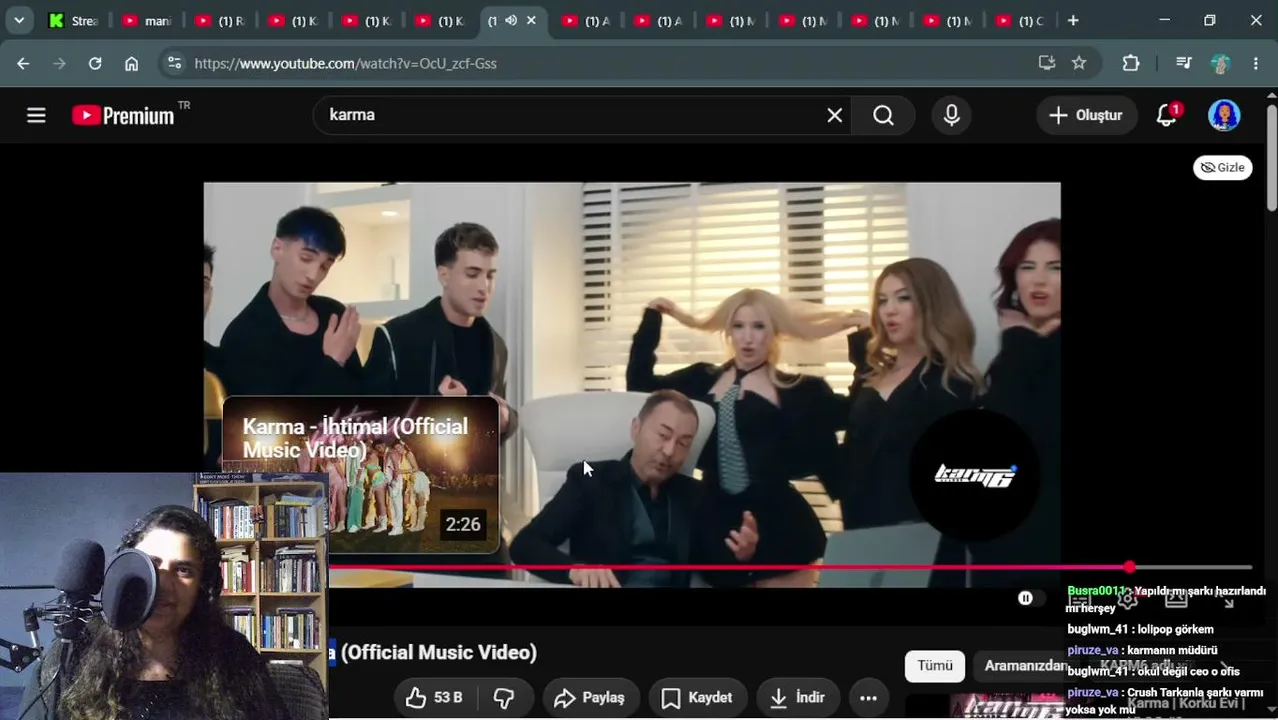The height and width of the screenshot is (720, 1278).
Task: Open the YouTube account avatar menu
Action: (1224, 115)
